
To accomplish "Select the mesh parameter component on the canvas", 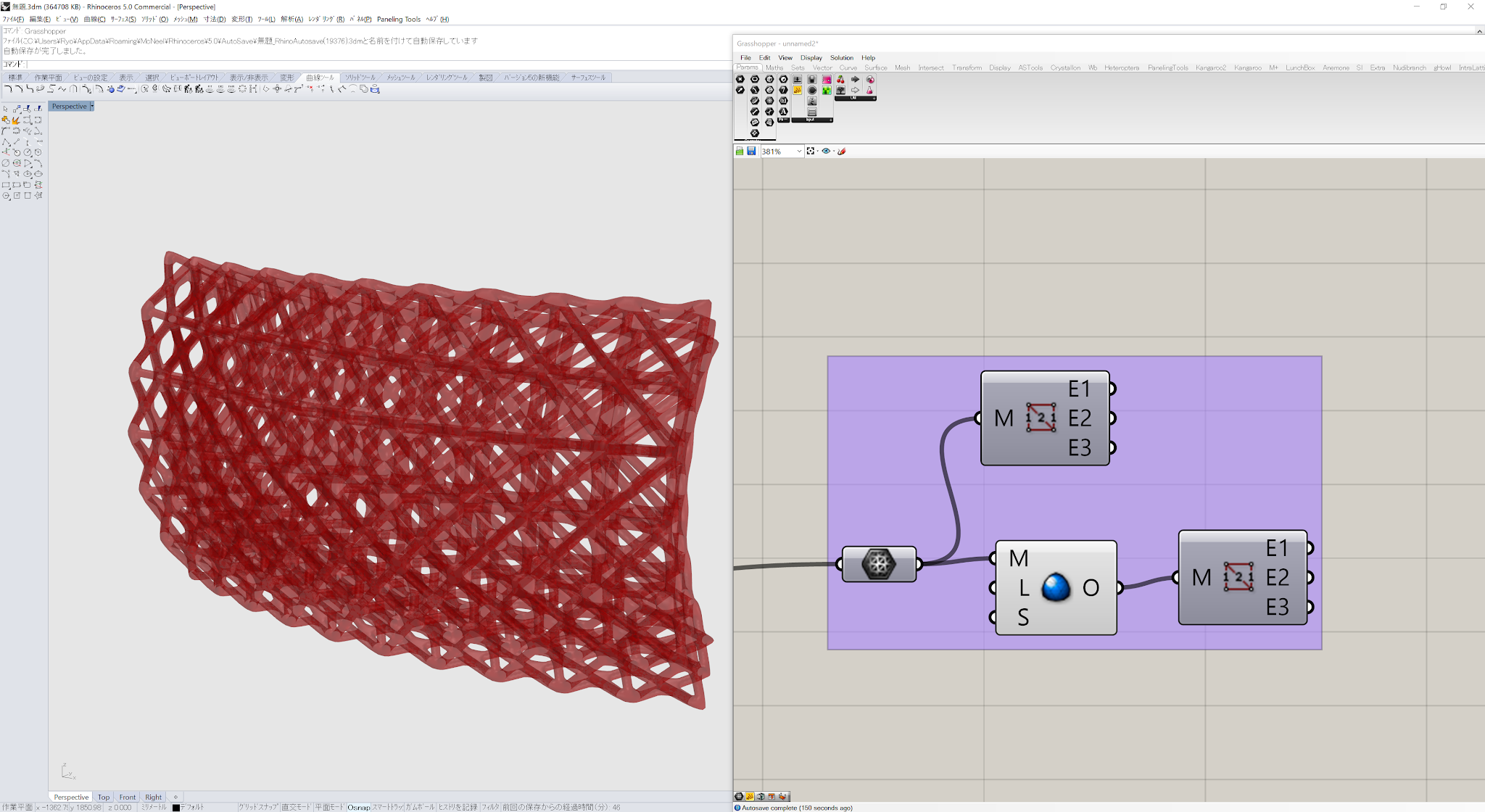I will coord(879,564).
